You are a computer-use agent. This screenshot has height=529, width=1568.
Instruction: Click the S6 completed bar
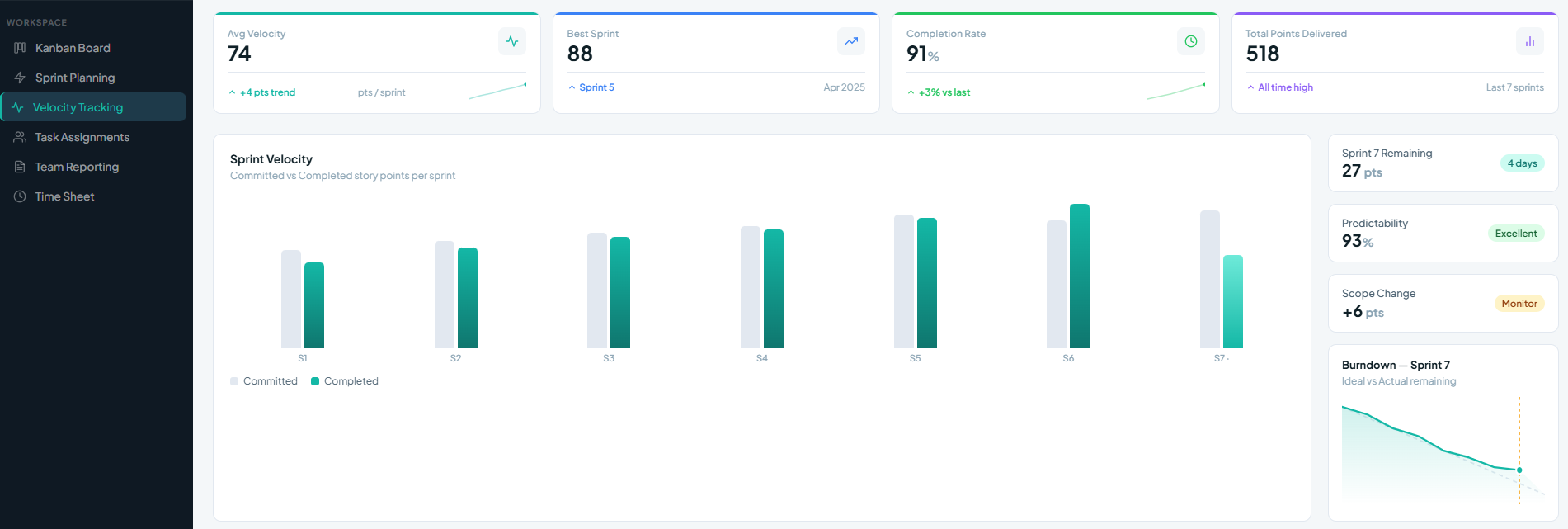(x=1079, y=276)
